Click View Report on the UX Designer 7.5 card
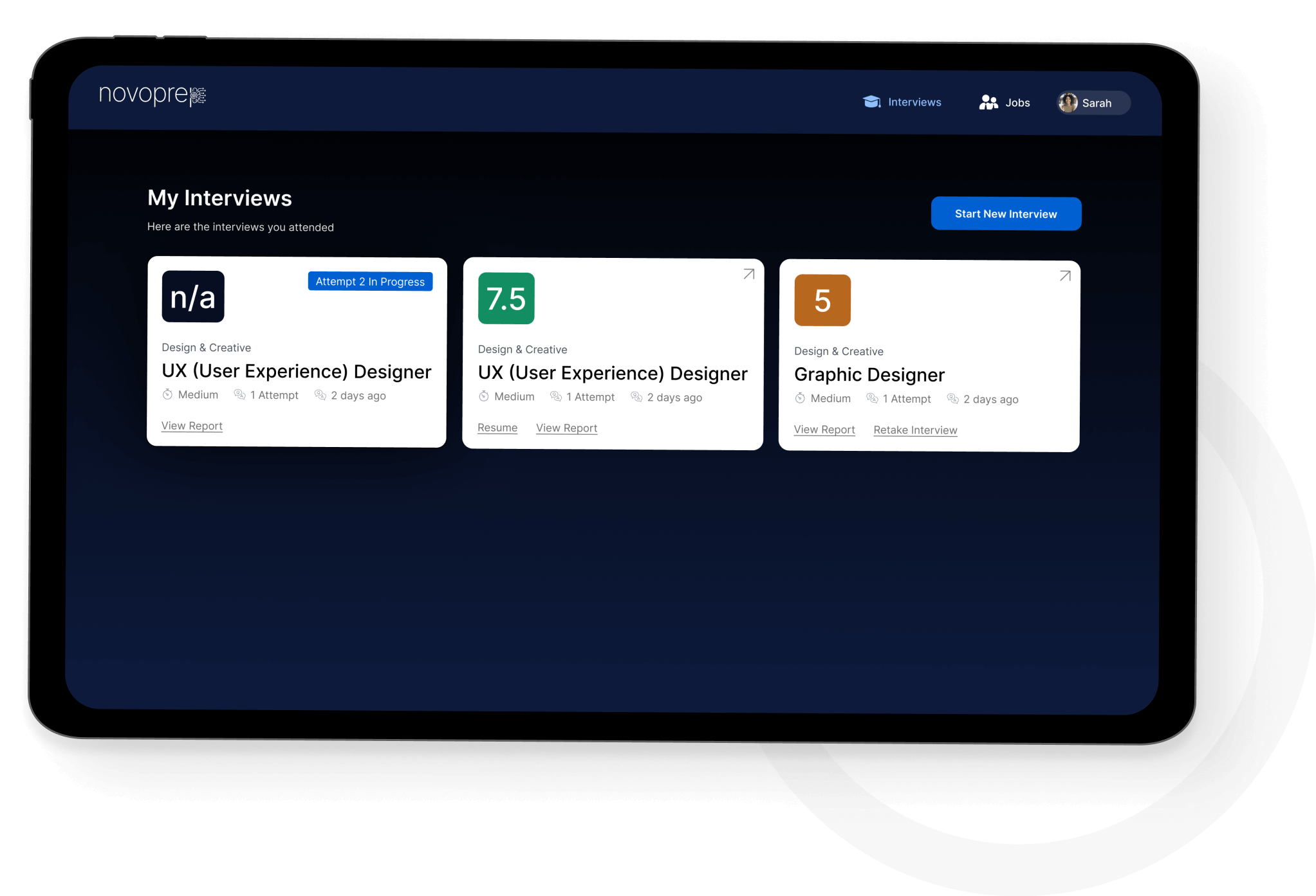The image size is (1316, 896). [565, 427]
